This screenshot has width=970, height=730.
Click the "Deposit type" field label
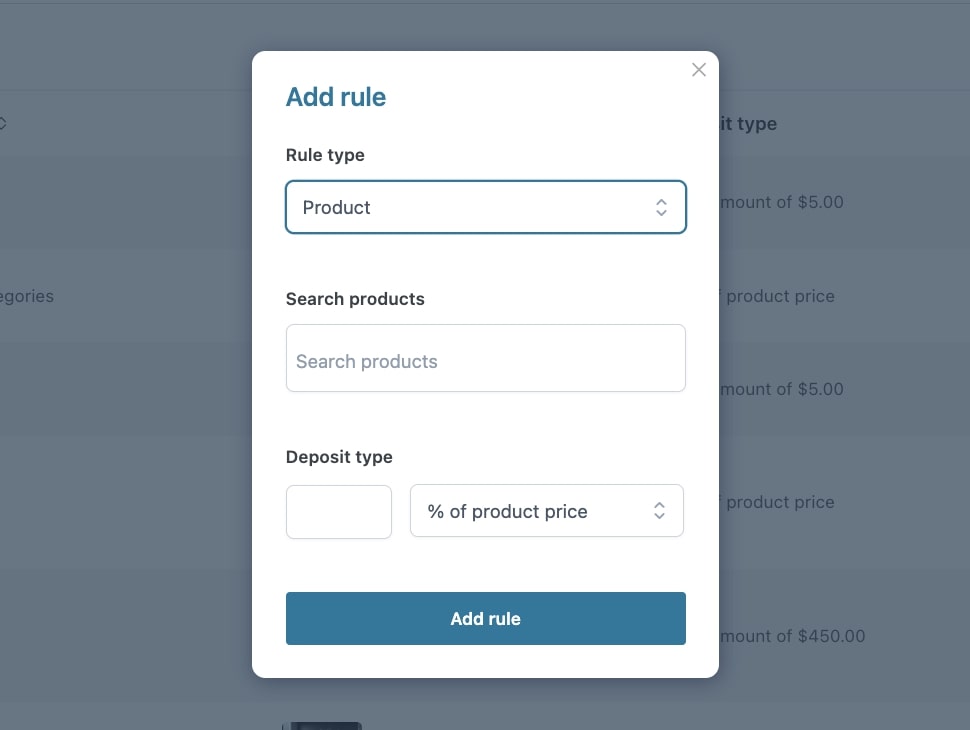pos(339,457)
